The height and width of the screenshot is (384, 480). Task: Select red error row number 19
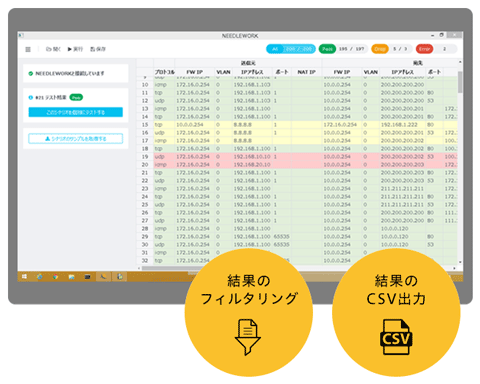[297, 157]
